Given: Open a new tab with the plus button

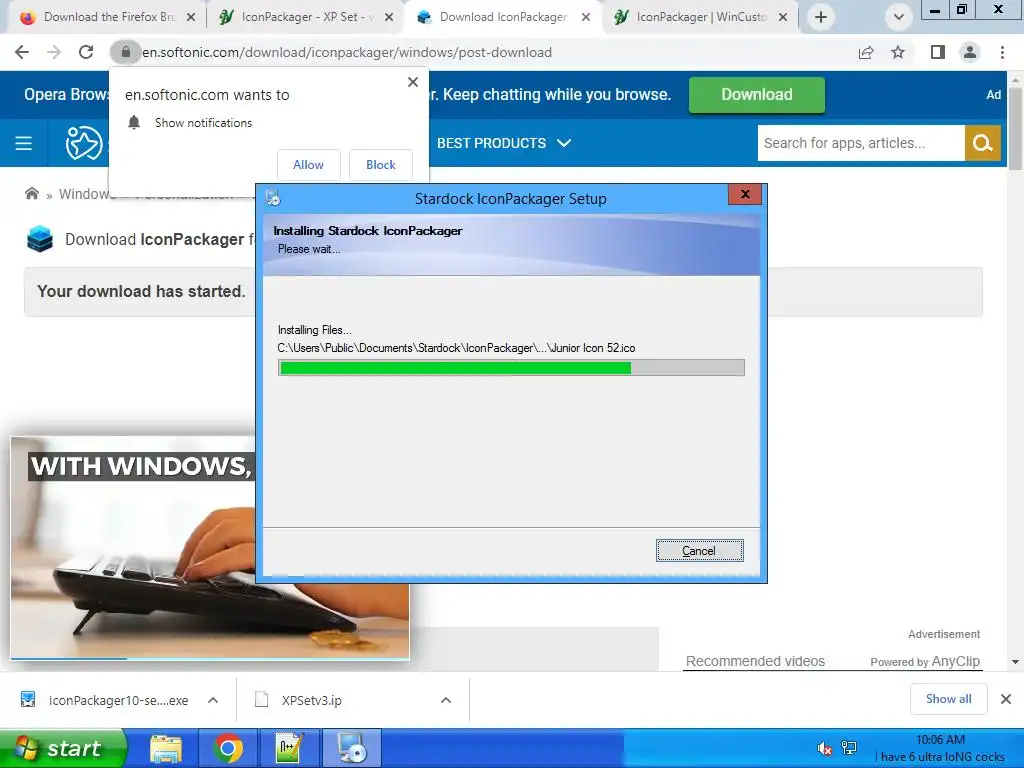Looking at the screenshot, I should click(x=821, y=17).
